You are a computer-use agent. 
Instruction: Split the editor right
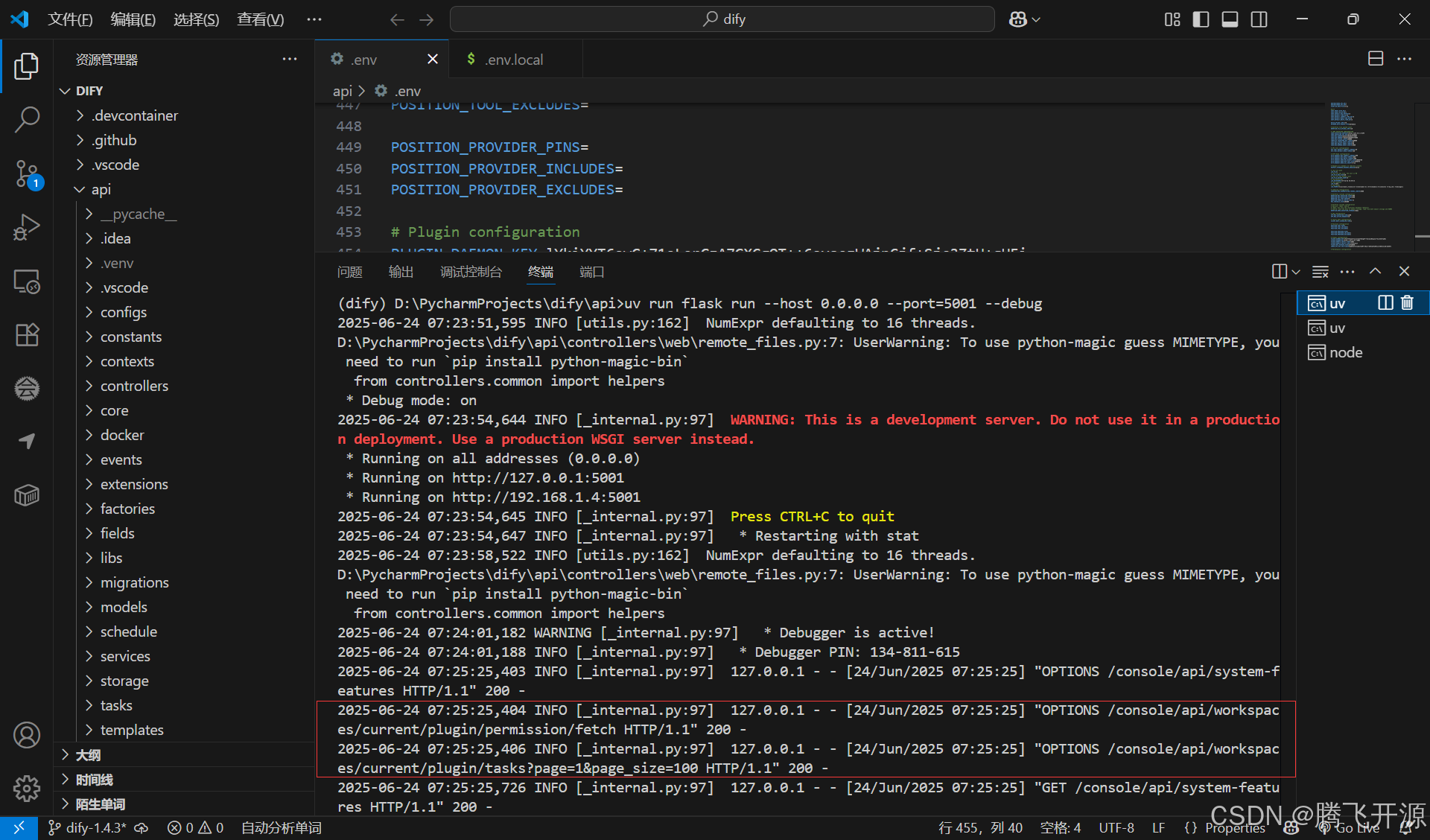coord(1375,59)
